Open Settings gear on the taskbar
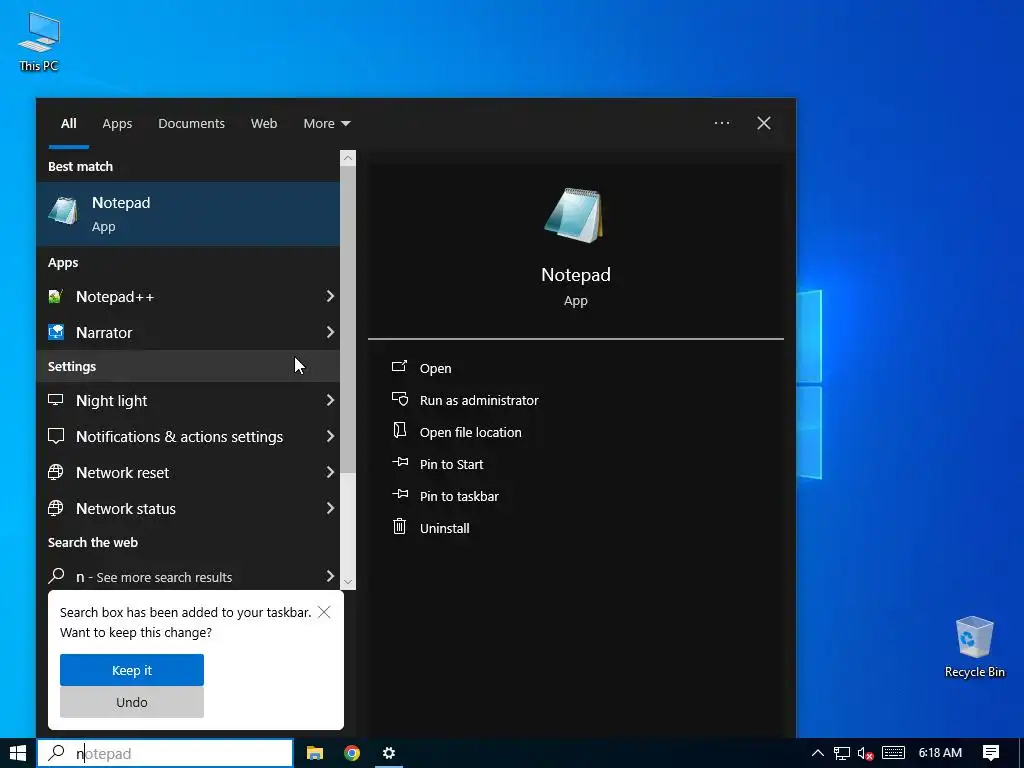The width and height of the screenshot is (1024, 768). 389,753
